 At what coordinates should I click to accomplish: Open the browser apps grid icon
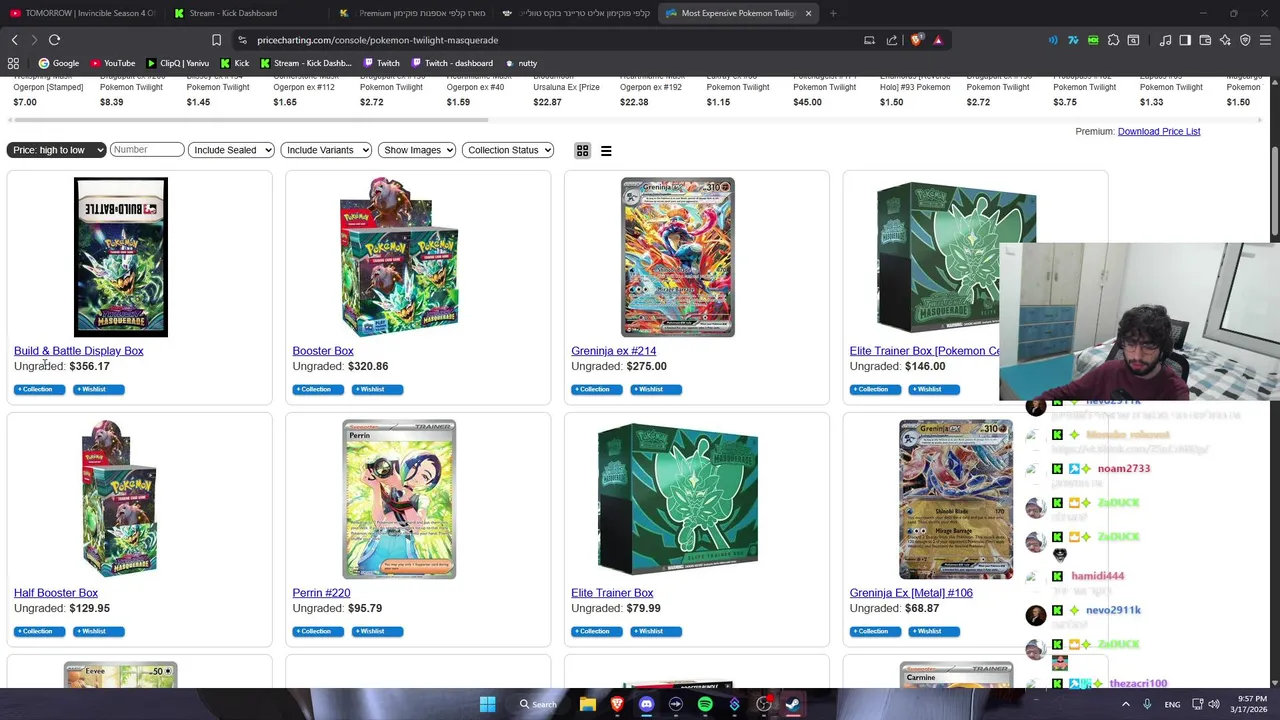click(x=13, y=63)
